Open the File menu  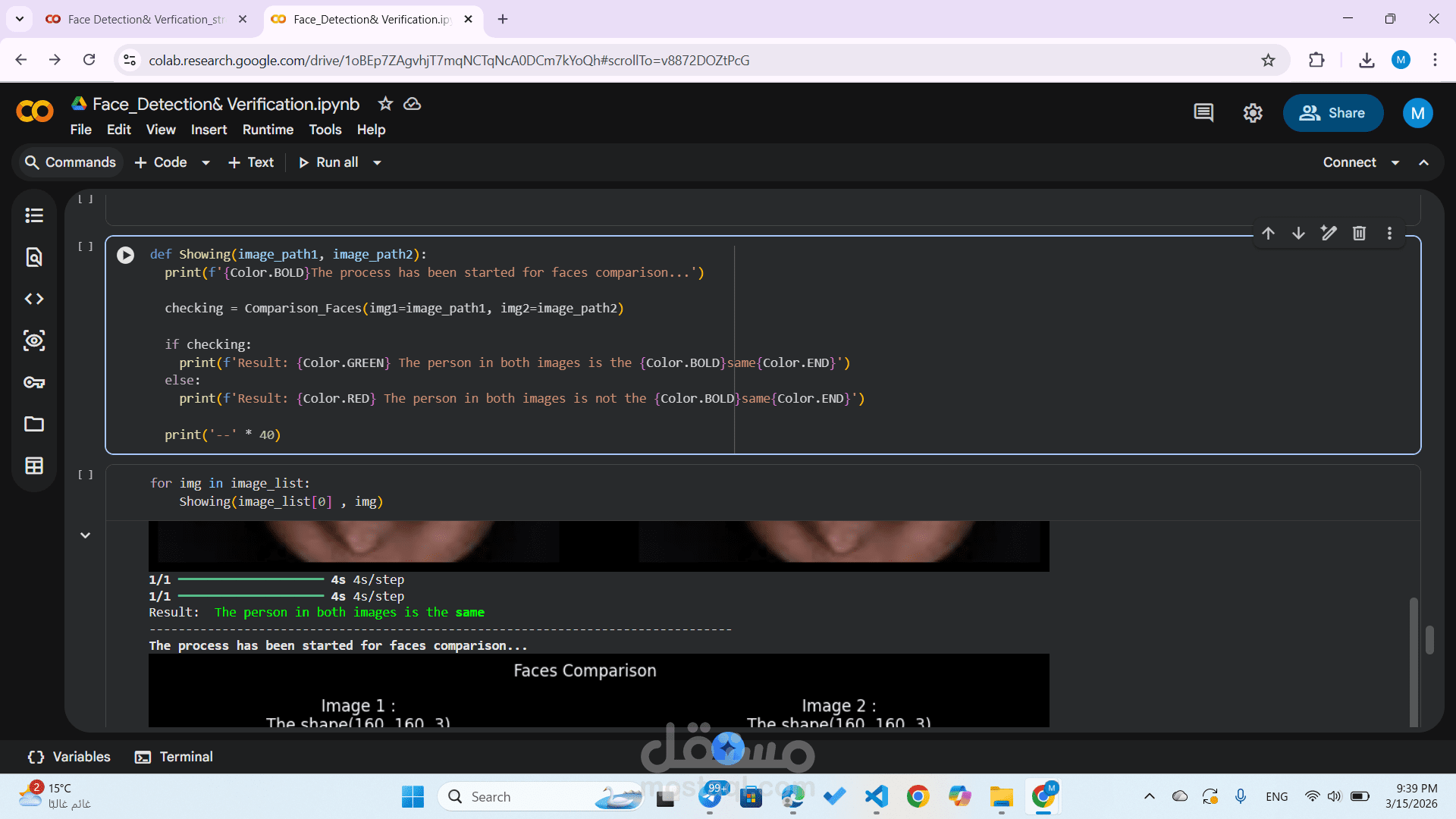point(80,130)
